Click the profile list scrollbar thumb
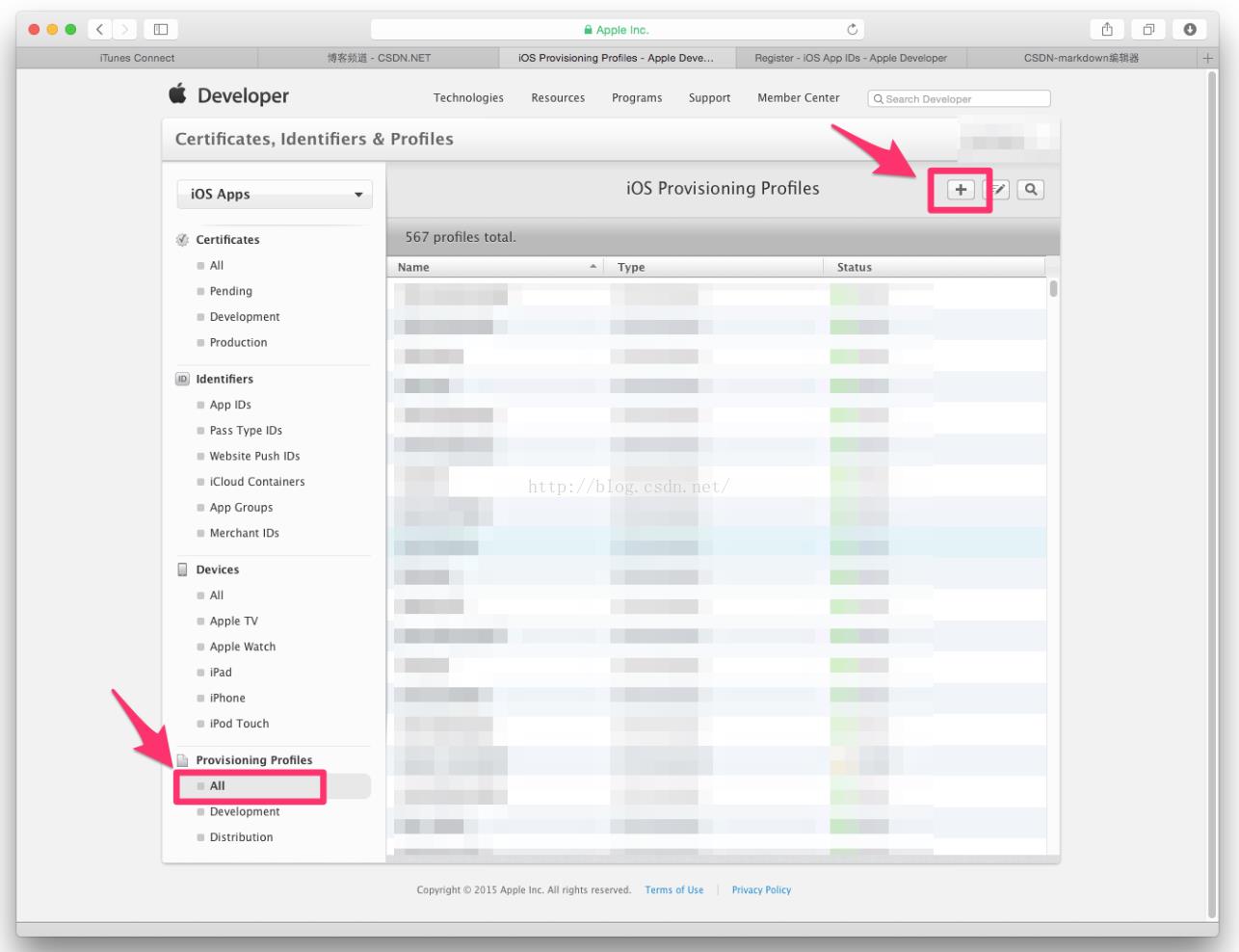Viewport: 1239px width, 952px height. [x=1054, y=288]
